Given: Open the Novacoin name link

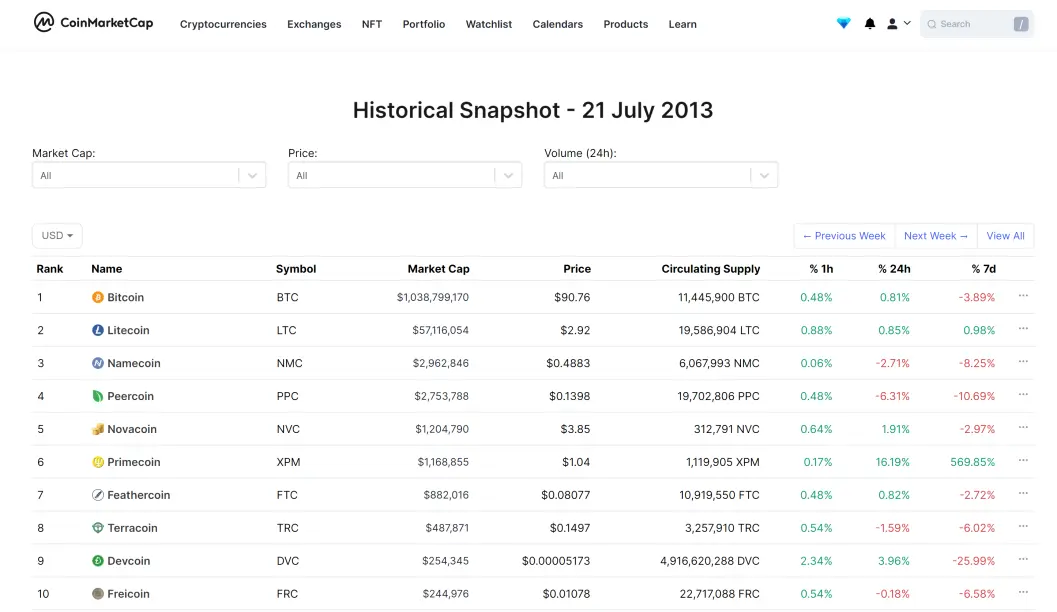Looking at the screenshot, I should tap(131, 429).
